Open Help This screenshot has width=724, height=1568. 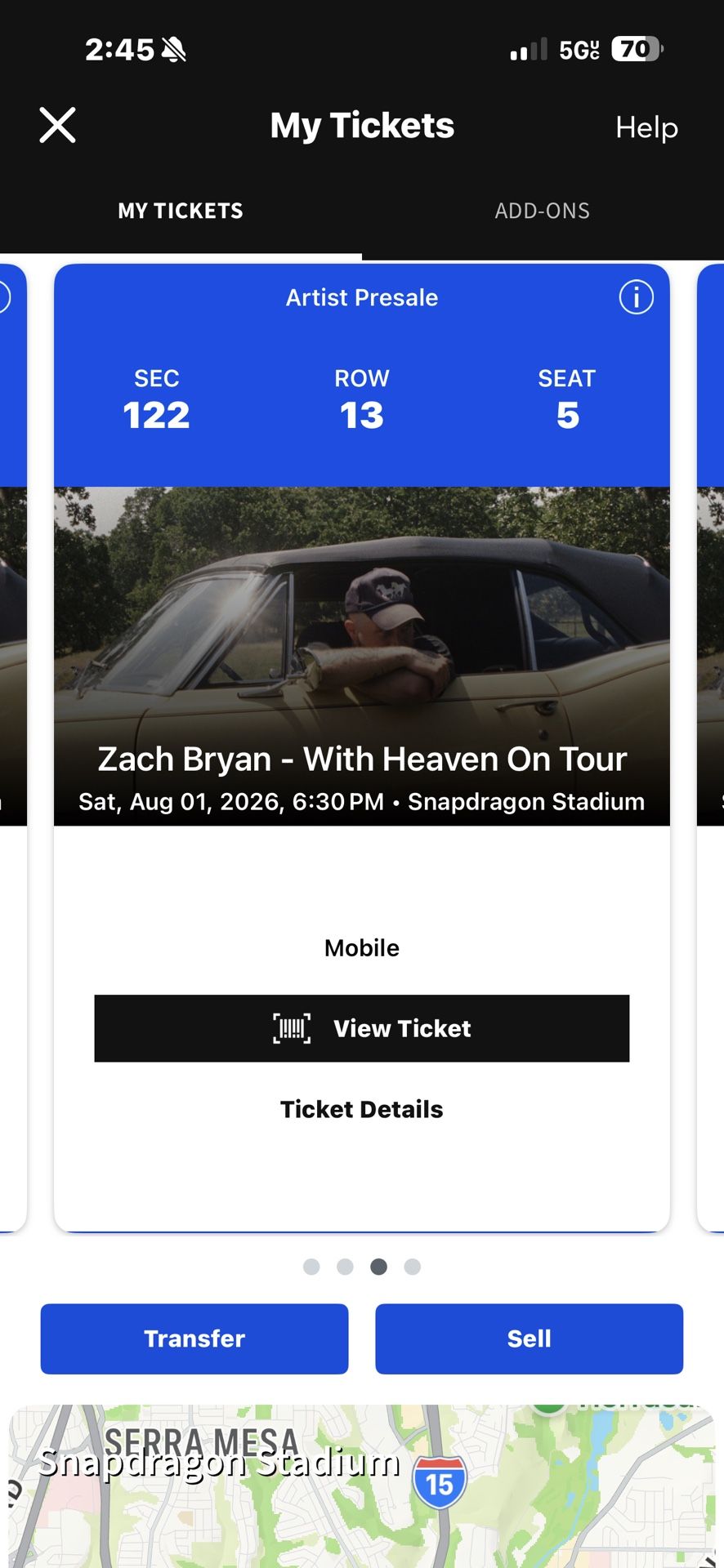coord(647,127)
